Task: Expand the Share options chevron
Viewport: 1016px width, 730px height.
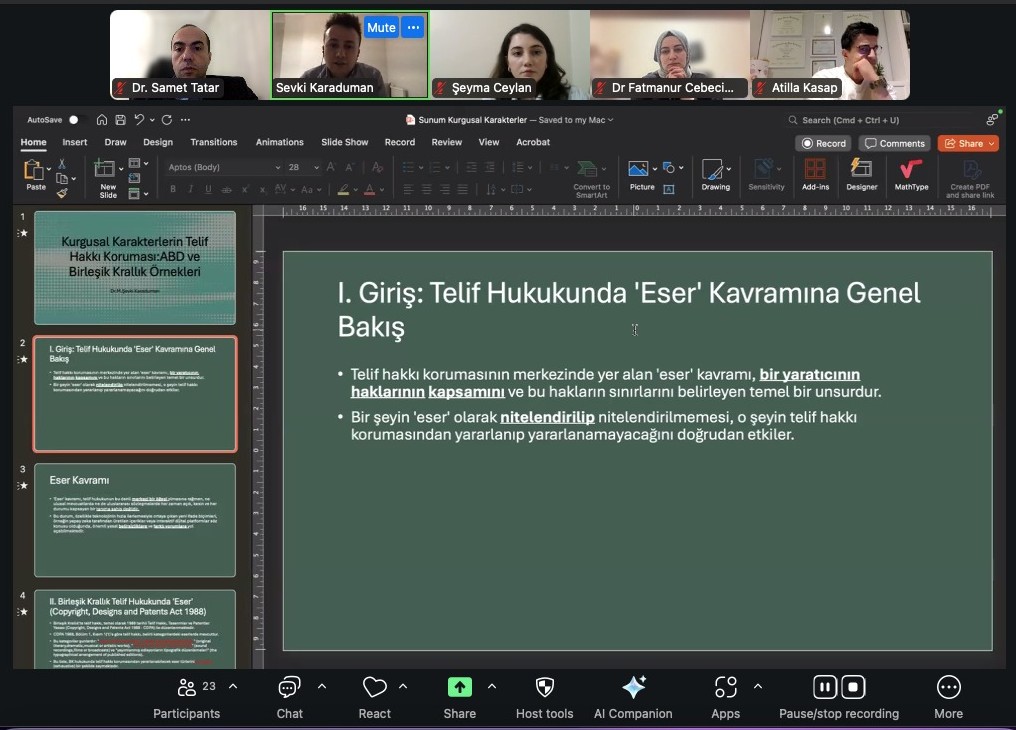Action: tap(491, 687)
